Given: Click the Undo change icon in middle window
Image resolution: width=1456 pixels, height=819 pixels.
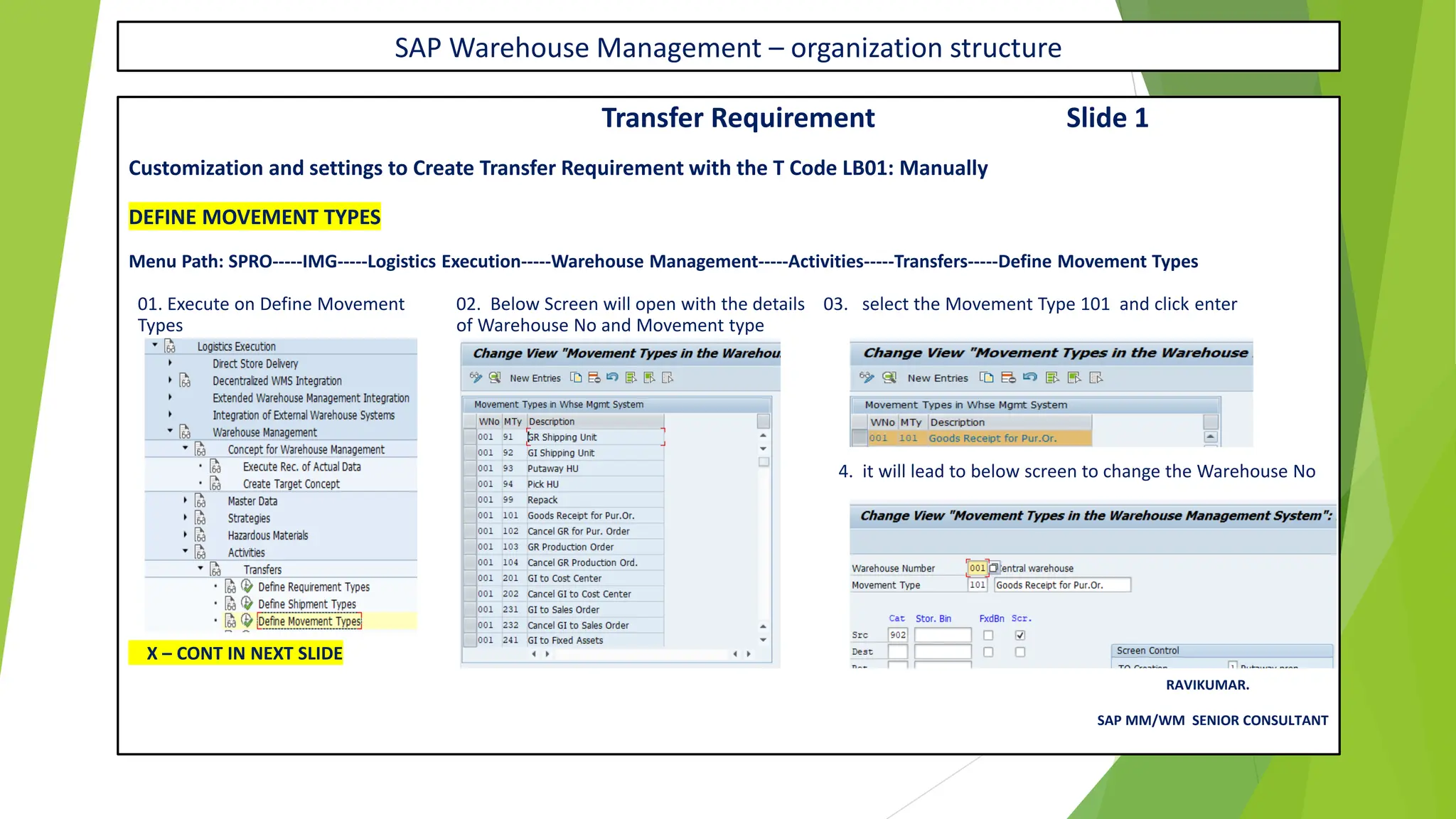Looking at the screenshot, I should (612, 378).
